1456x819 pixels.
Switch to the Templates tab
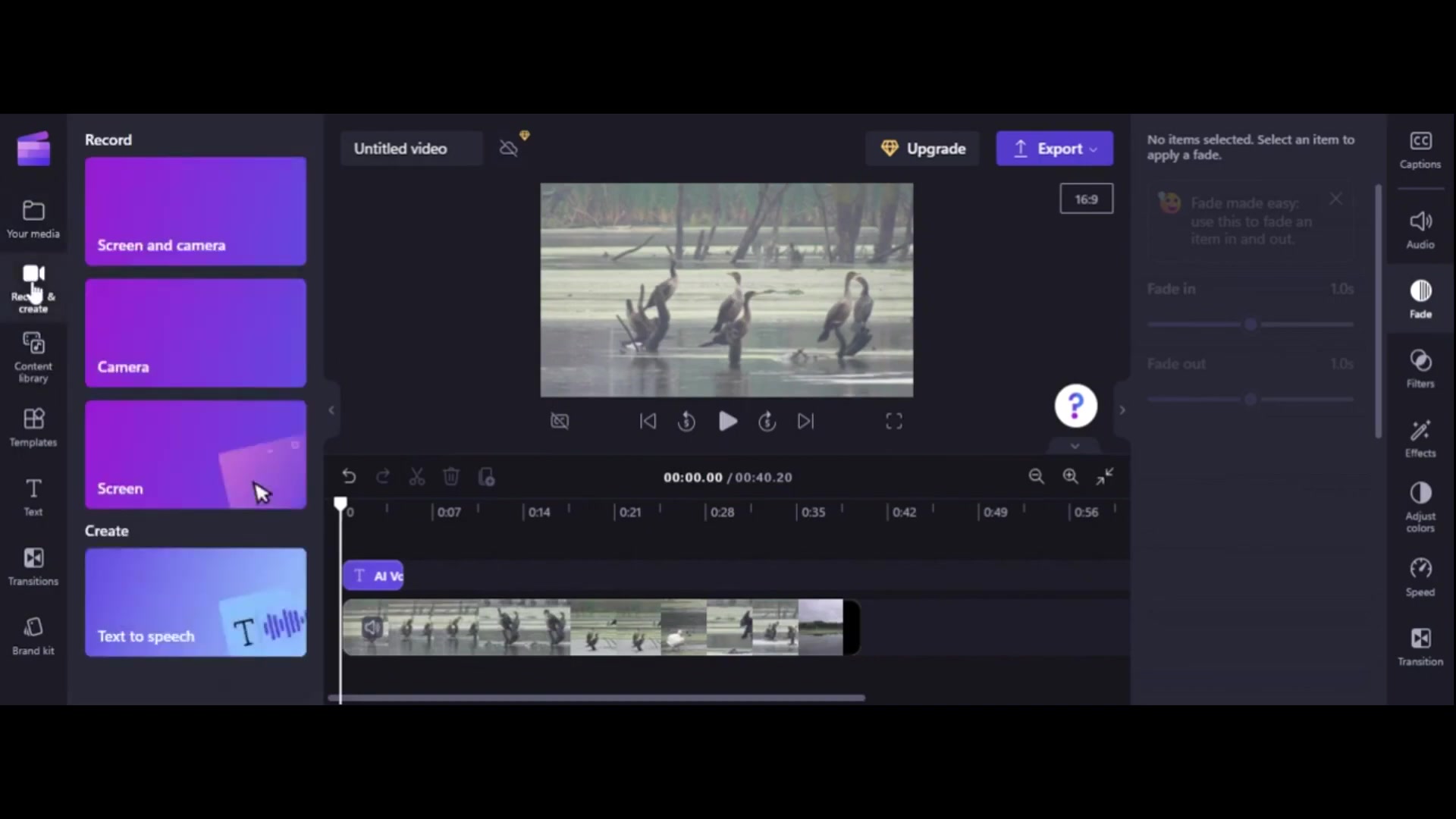click(33, 427)
